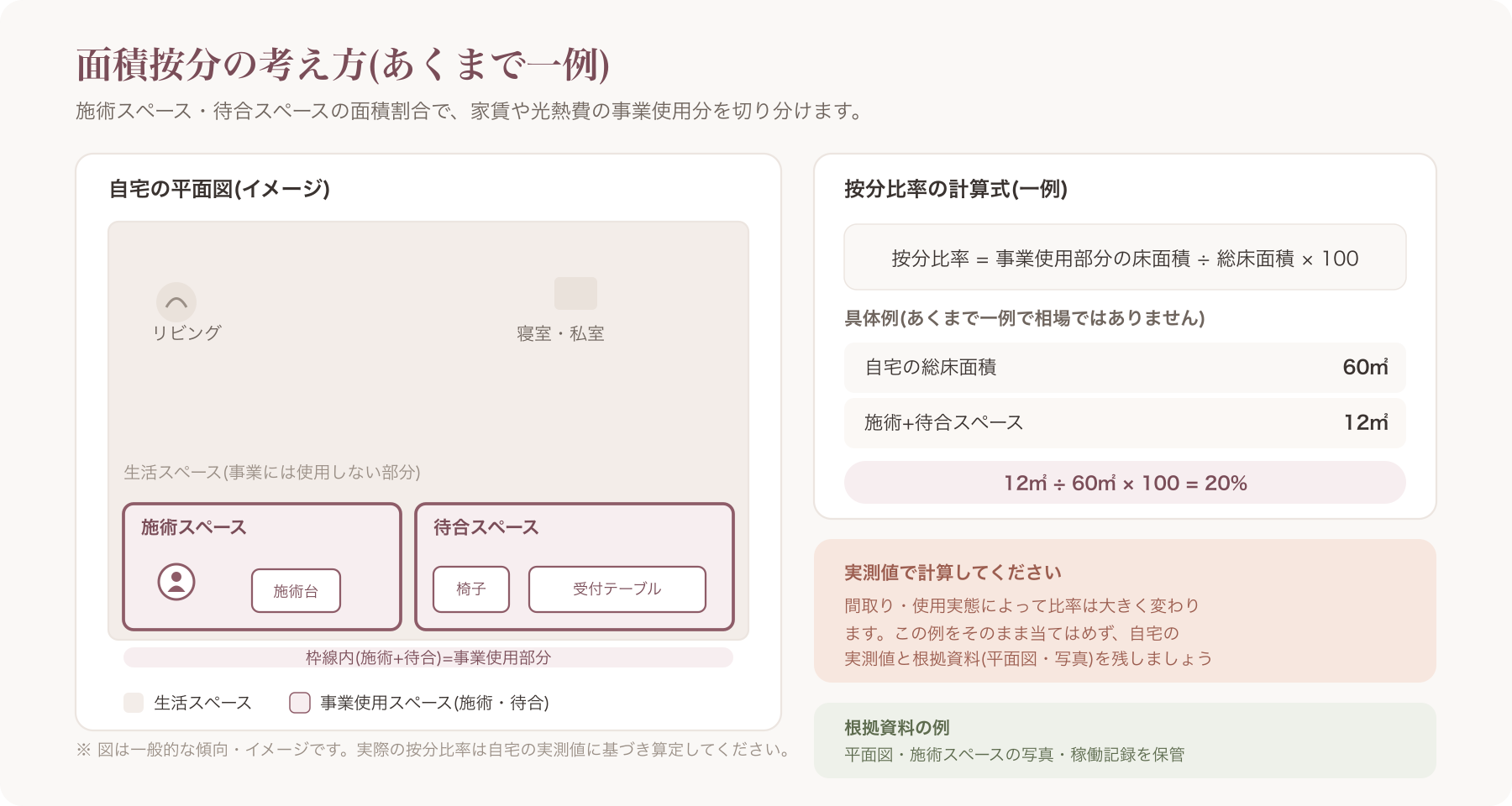
Task: Click the 12㎡ ÷ 60㎡ × 100 = 20% result
Action: [1125, 483]
